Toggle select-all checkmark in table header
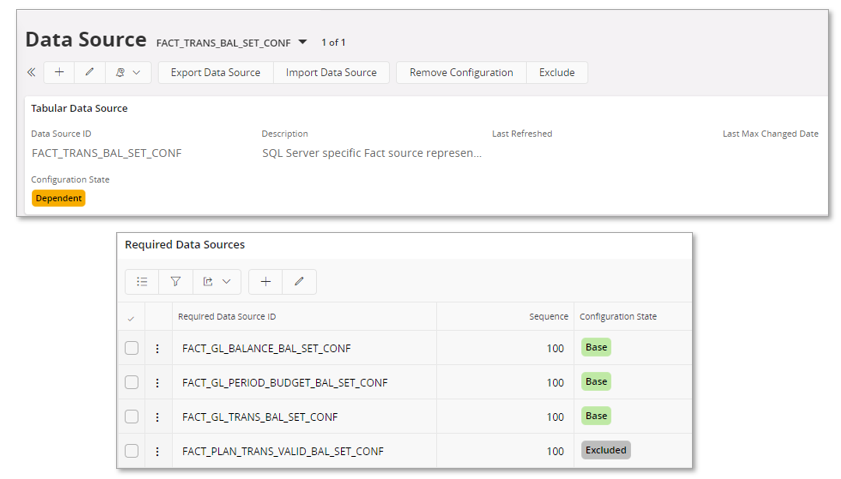Screen dimensions: 841x479 (132, 318)
